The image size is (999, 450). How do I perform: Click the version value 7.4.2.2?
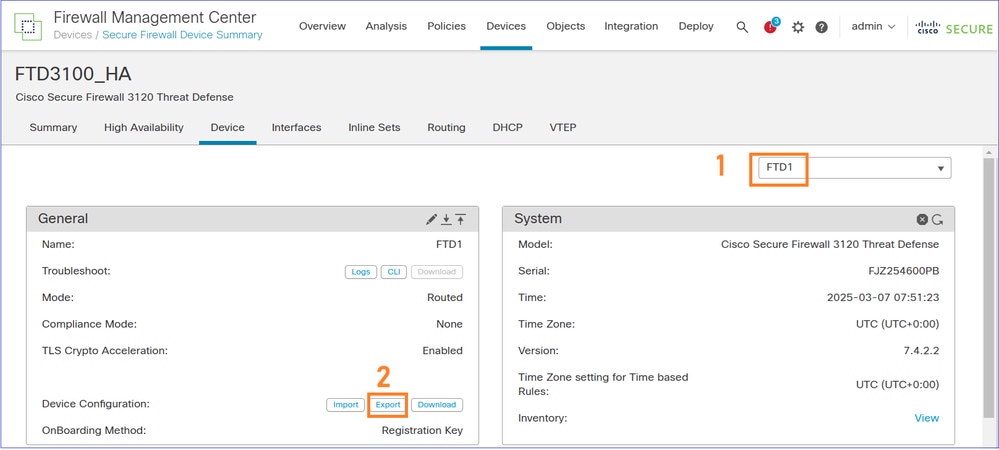921,351
